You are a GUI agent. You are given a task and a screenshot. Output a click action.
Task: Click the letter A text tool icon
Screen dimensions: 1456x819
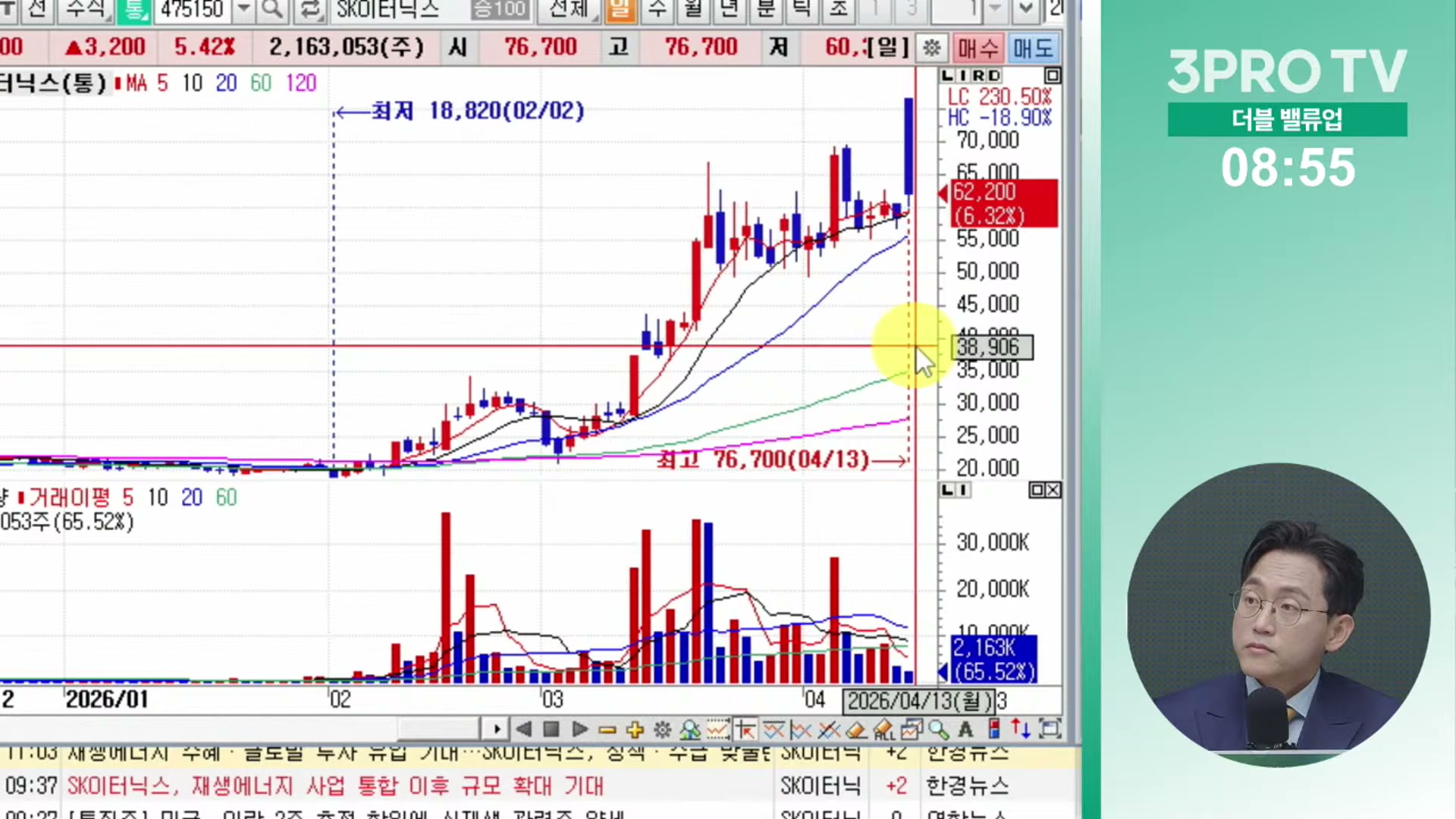(965, 730)
